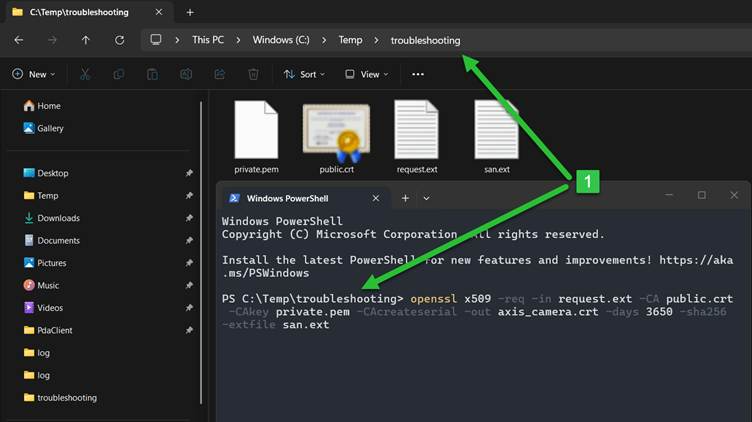Go back in File Explorer
Image resolution: width=752 pixels, height=422 pixels.
click(19, 40)
